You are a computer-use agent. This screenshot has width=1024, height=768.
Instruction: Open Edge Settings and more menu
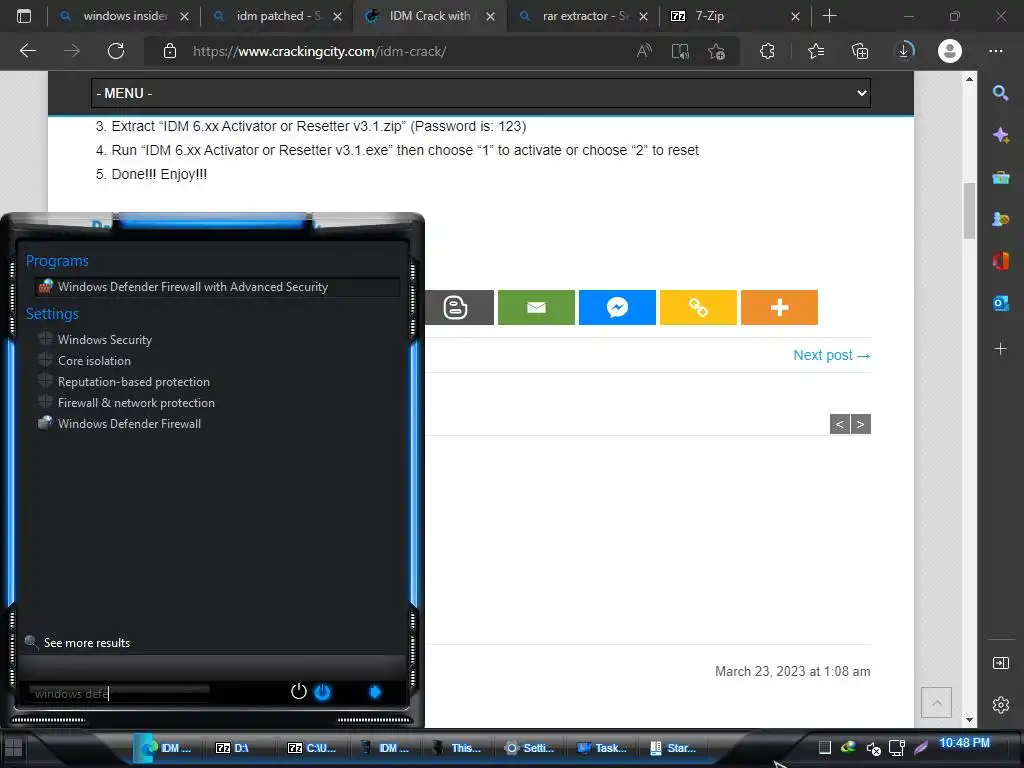pos(995,51)
